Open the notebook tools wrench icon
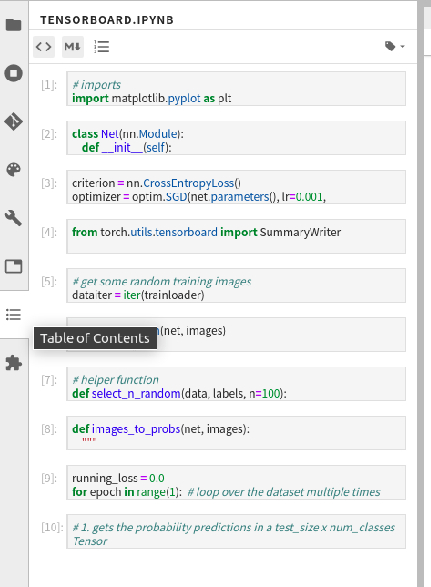Image resolution: width=431 pixels, height=587 pixels. tap(13, 218)
